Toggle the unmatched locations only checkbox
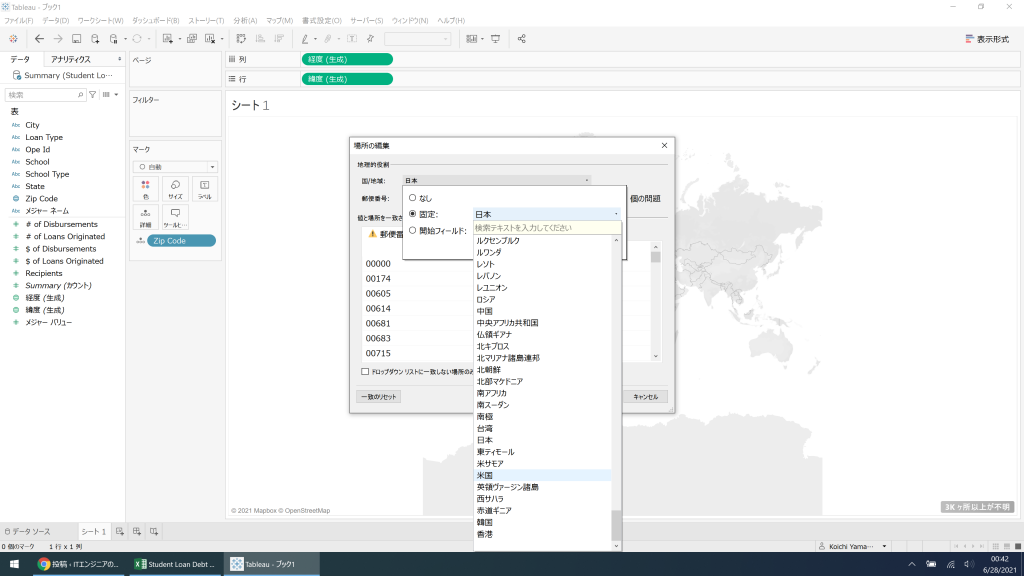Viewport: 1024px width, 576px height. click(x=365, y=372)
